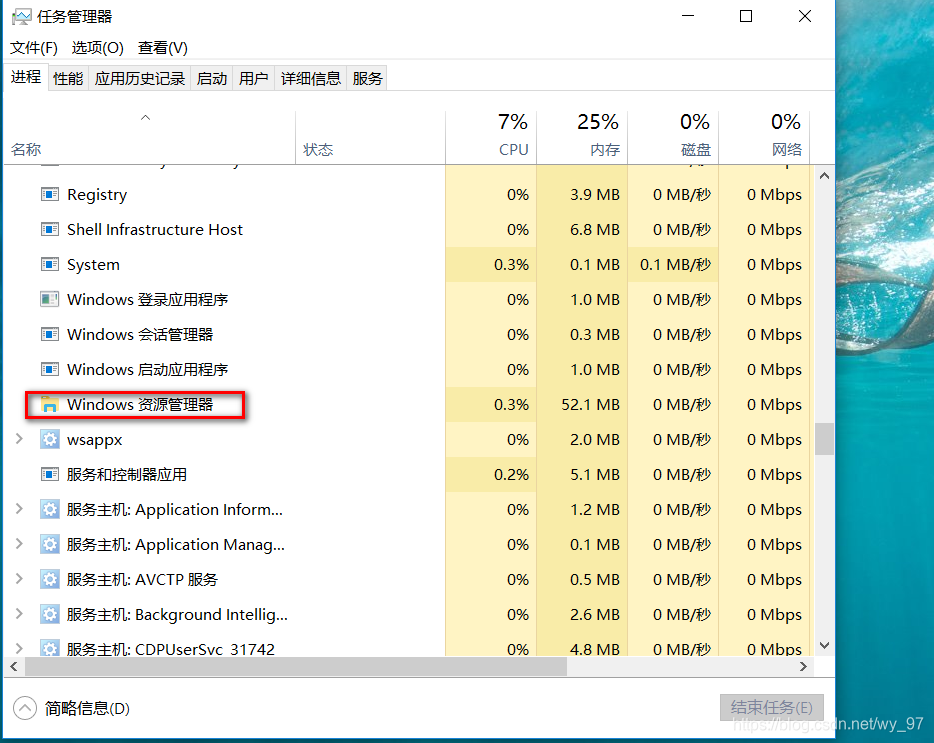Sort by the 网络 column header

coord(764,137)
